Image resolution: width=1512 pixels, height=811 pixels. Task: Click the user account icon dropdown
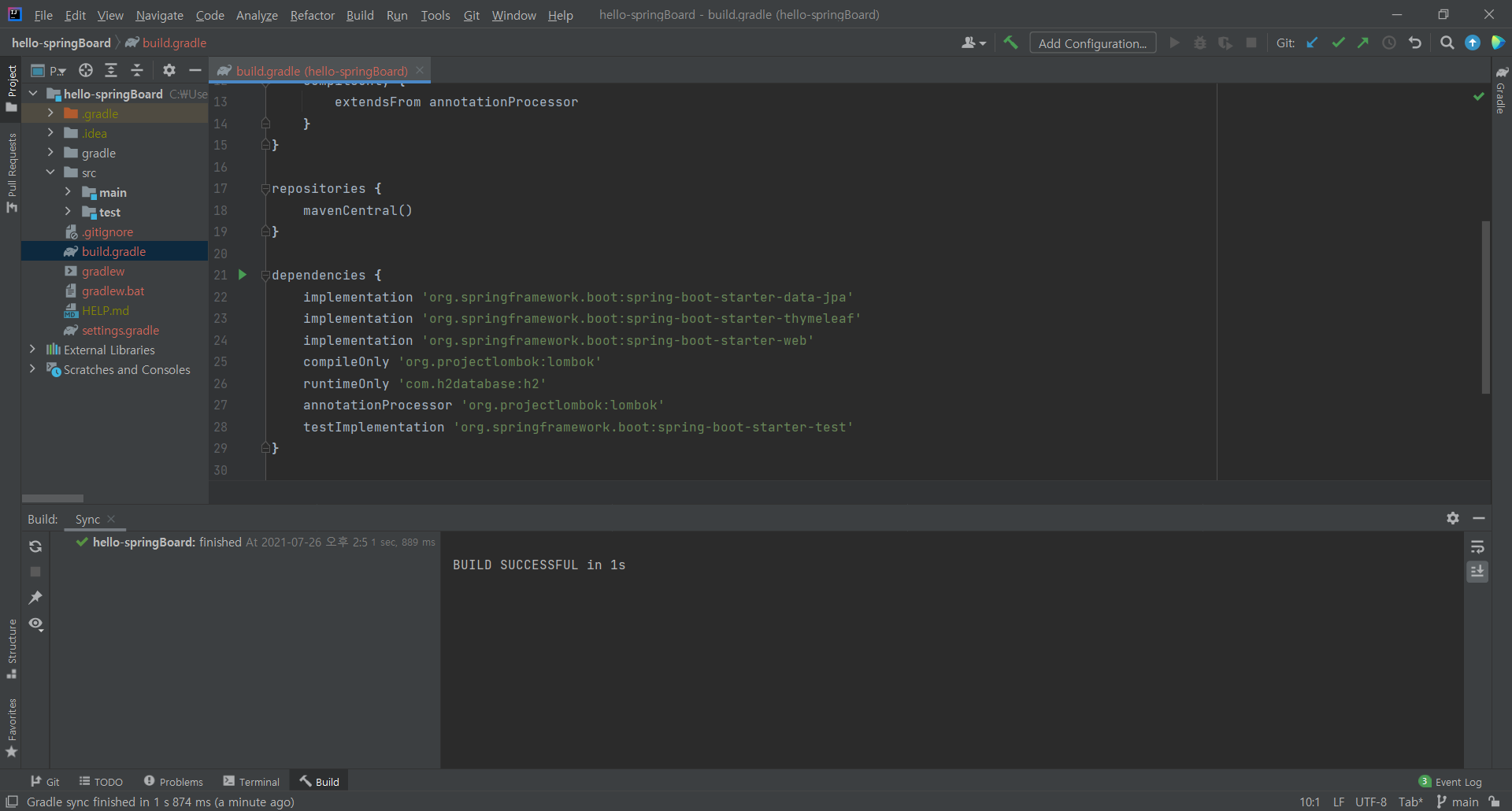973,43
